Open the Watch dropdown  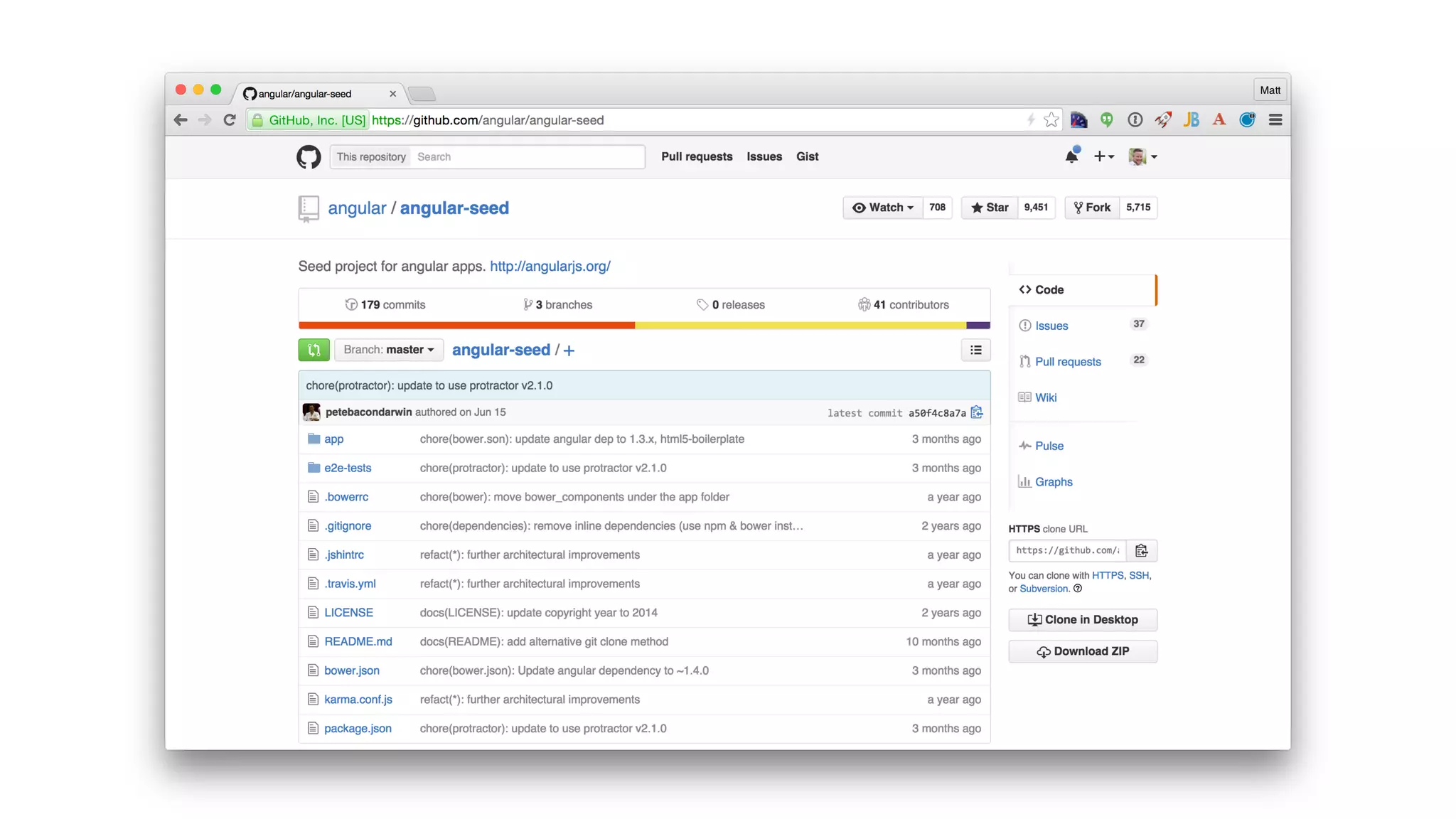[882, 208]
